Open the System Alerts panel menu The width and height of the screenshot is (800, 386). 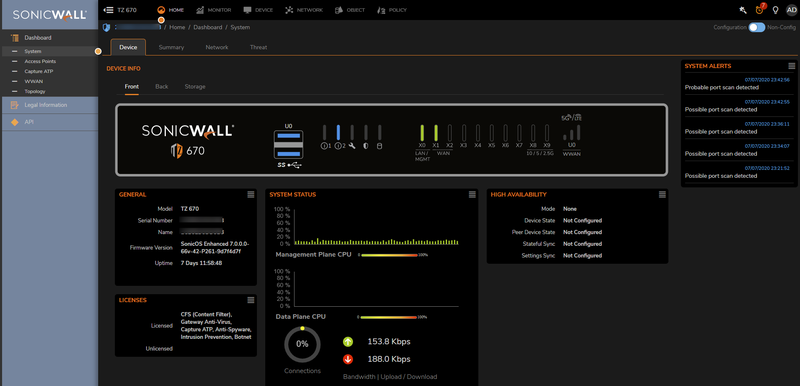(791, 66)
